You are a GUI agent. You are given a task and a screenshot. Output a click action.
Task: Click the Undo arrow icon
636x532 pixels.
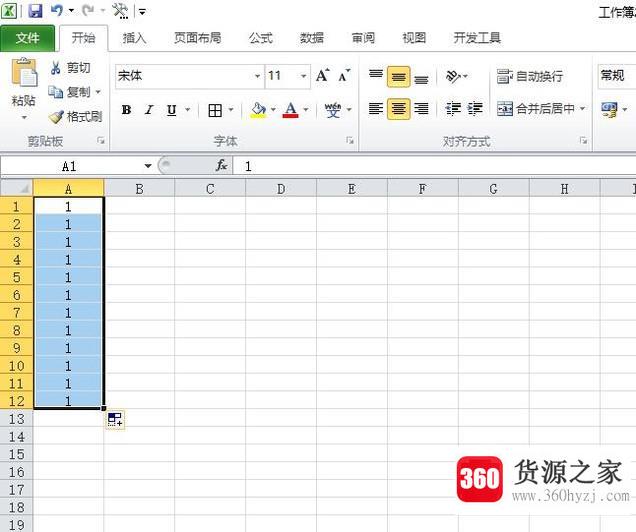coord(56,11)
